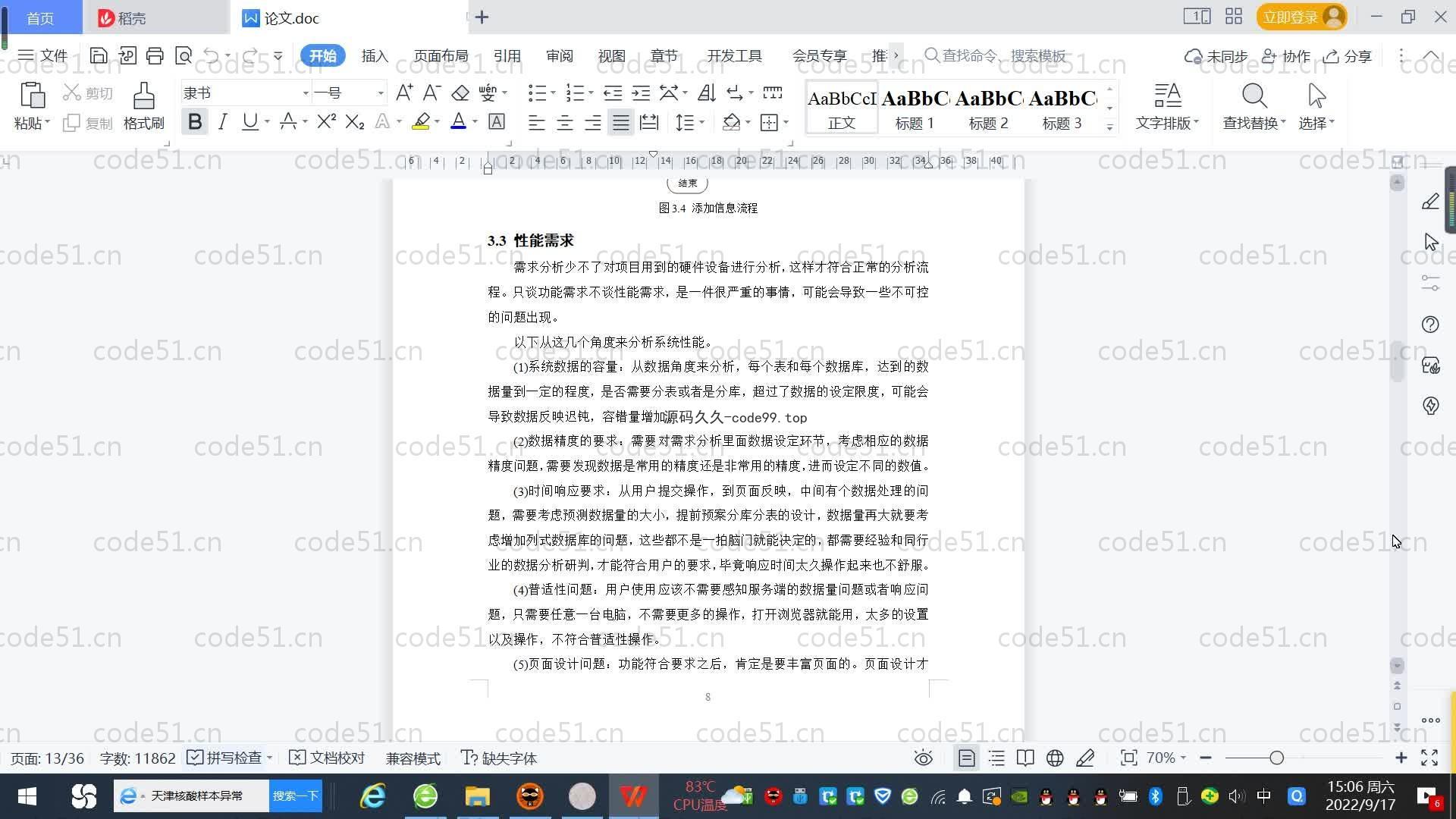Screen dimensions: 1456x819
Task: Click the Find and Replace magnifier
Action: point(1254,96)
